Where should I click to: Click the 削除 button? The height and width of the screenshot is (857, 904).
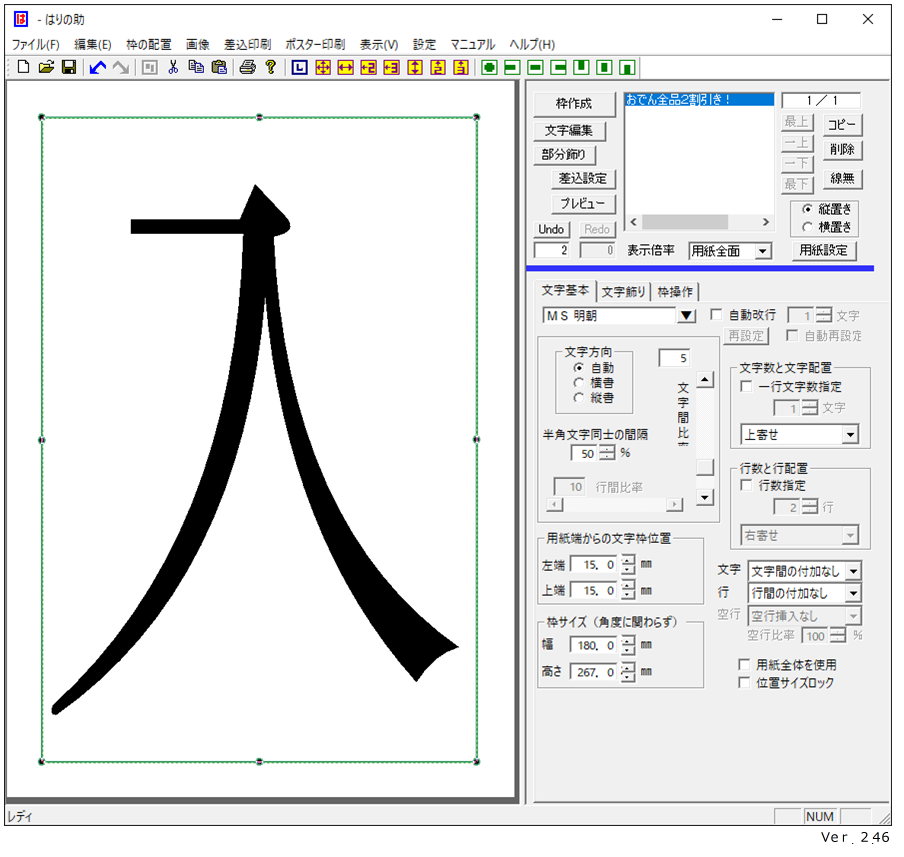click(x=842, y=150)
